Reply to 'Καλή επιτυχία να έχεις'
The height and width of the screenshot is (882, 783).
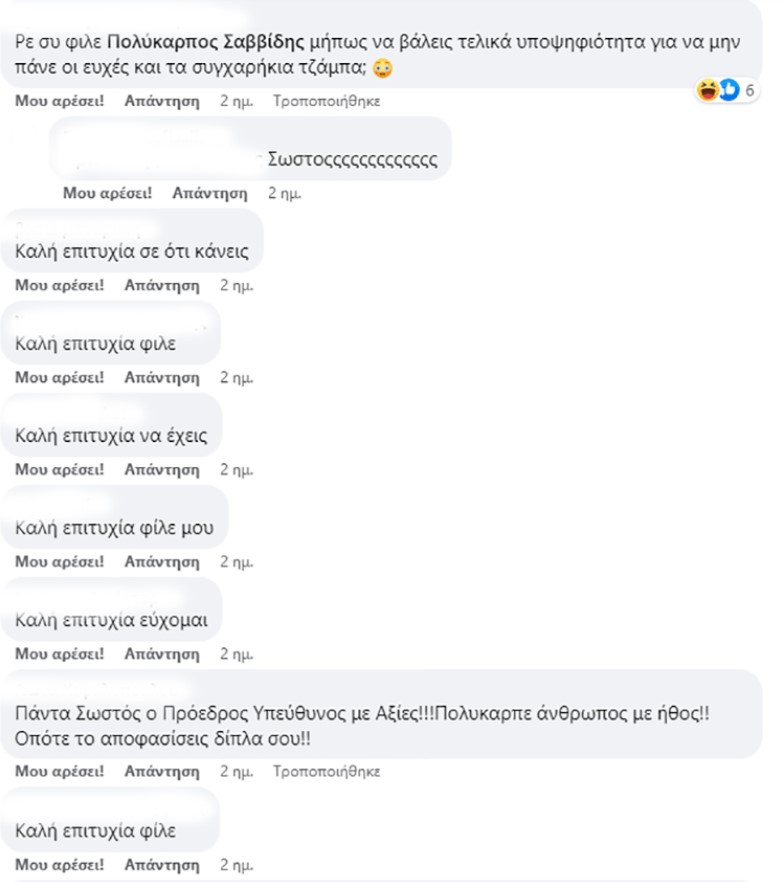coord(162,469)
